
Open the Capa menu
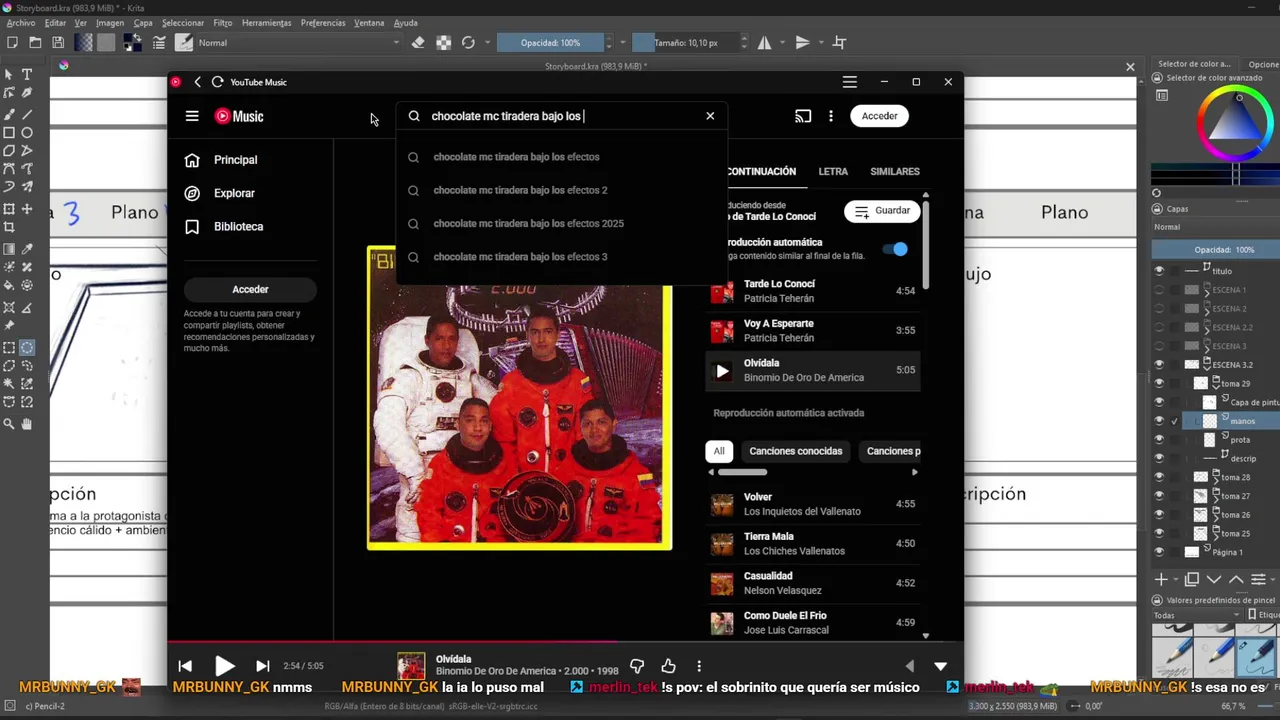[x=143, y=22]
